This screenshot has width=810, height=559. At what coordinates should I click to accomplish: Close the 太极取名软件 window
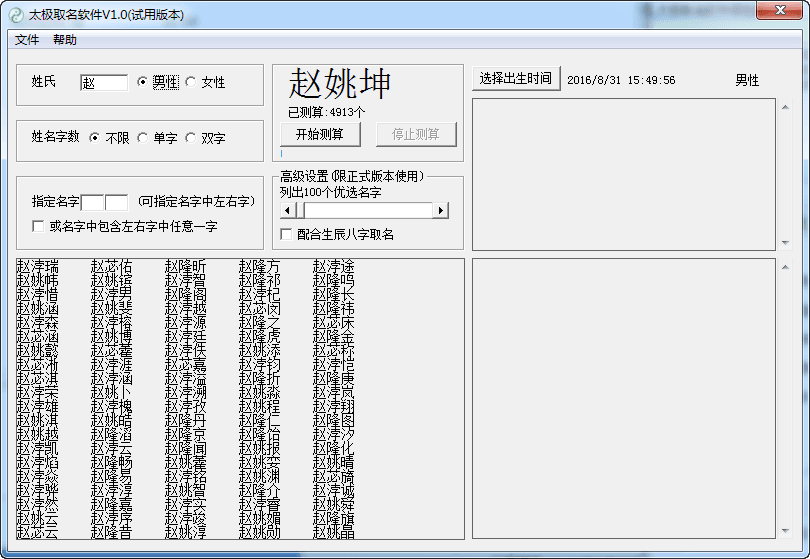pyautogui.click(x=780, y=10)
